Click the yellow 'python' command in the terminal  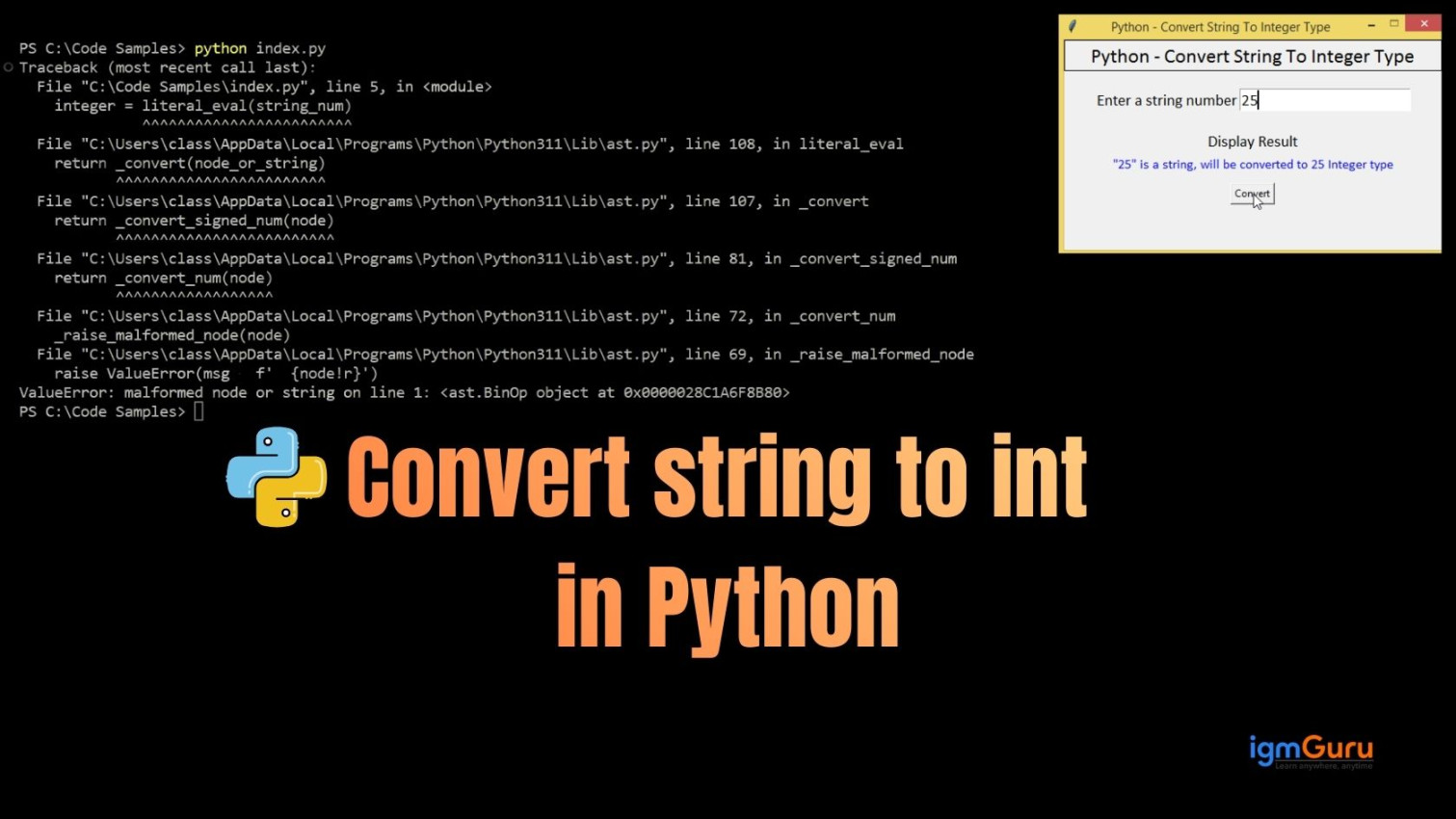[x=221, y=48]
